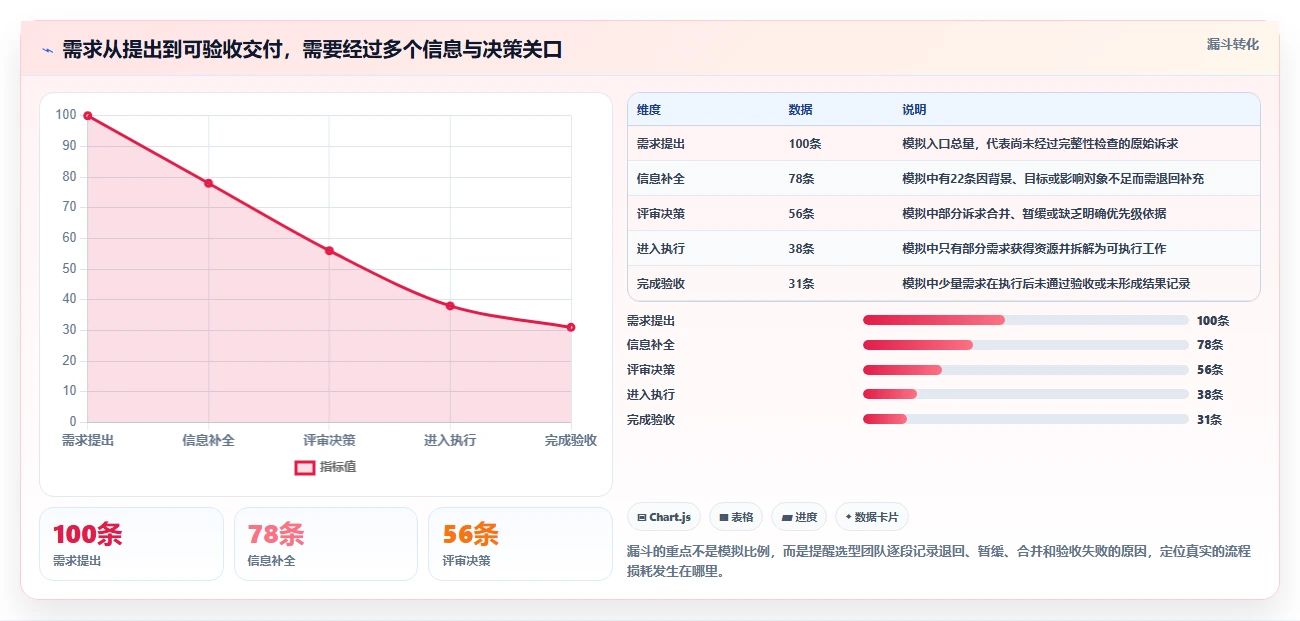Click 评审决策 in the table's 维度 column

coord(661,214)
